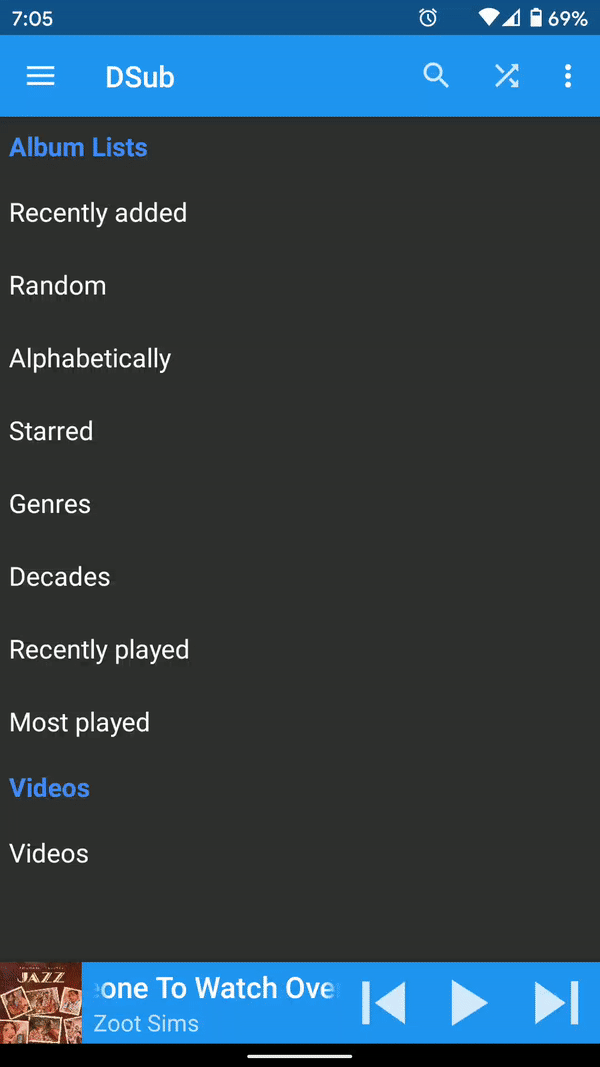Skip to the next track
This screenshot has height=1067, width=600.
pyautogui.click(x=556, y=1002)
